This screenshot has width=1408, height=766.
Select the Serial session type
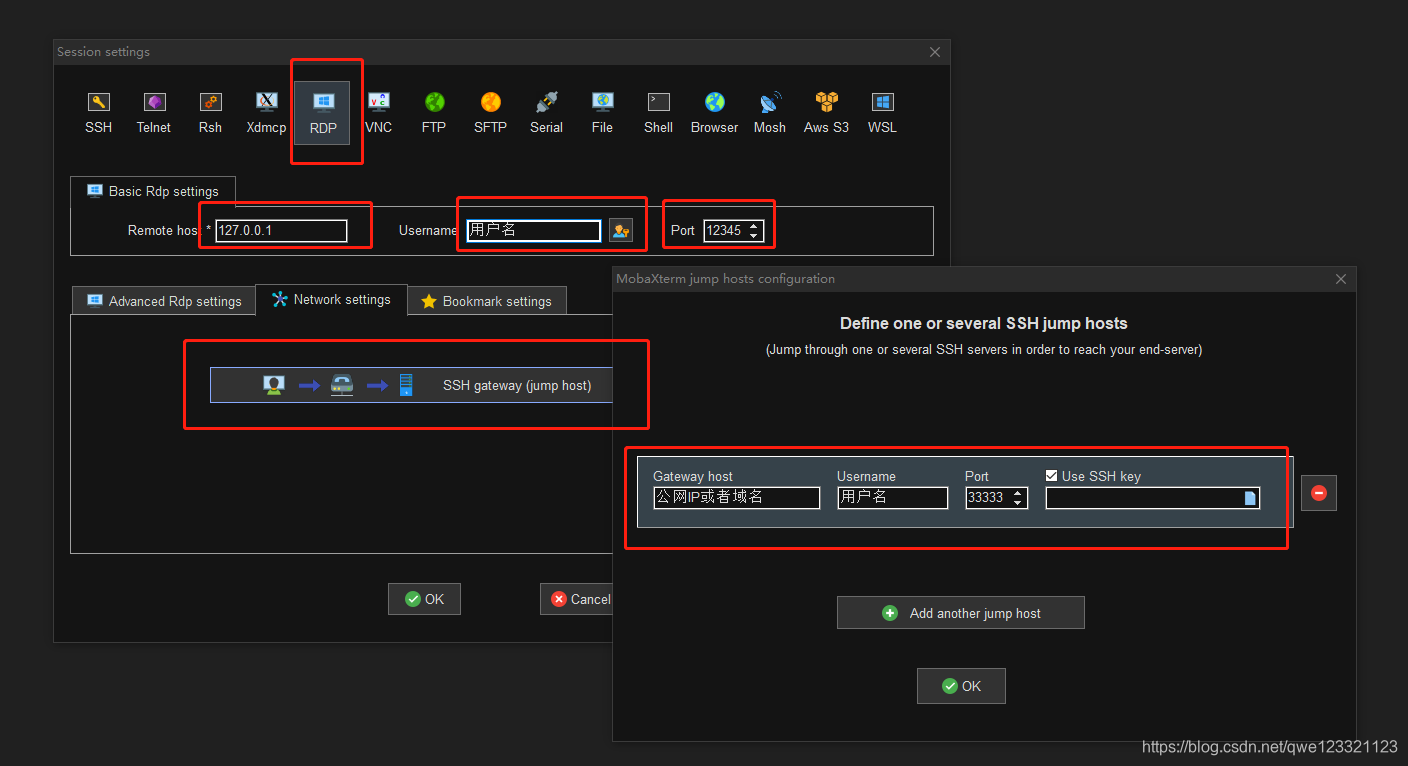coord(546,113)
